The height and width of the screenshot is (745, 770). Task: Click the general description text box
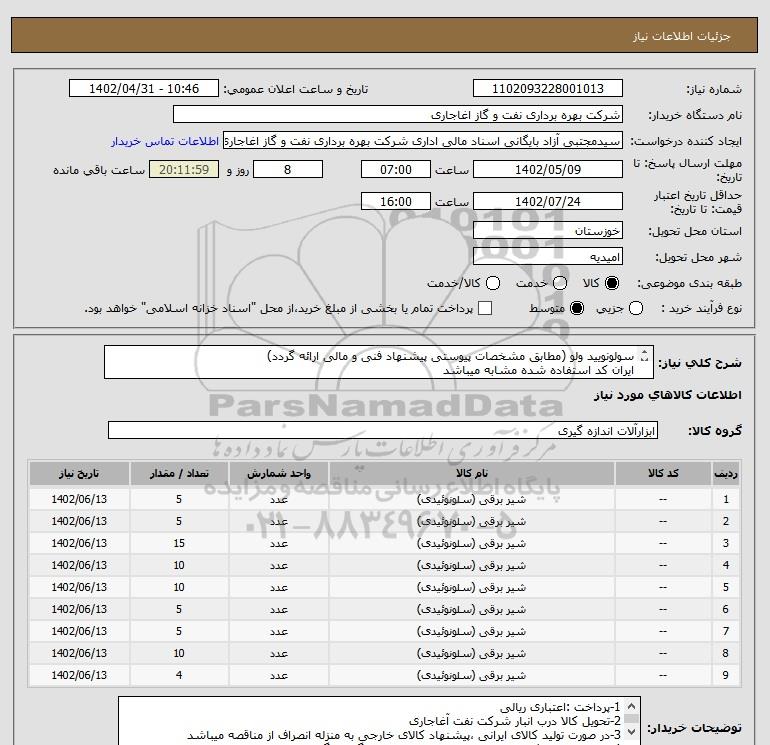[379, 362]
